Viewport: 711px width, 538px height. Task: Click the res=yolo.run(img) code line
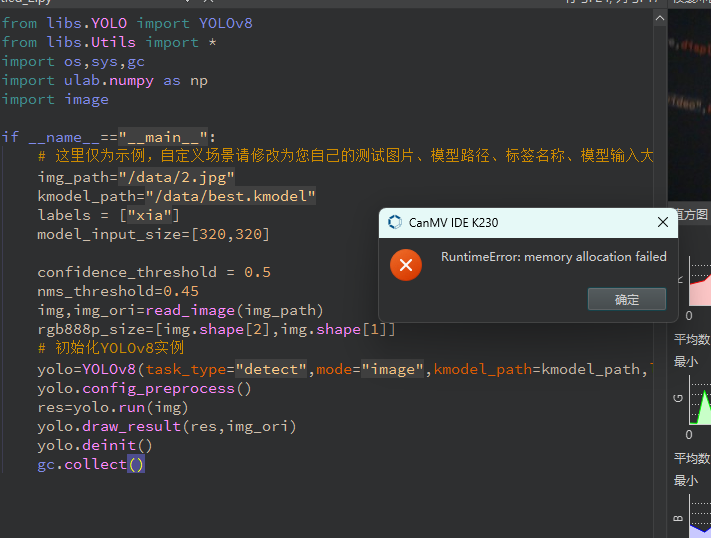pyautogui.click(x=113, y=407)
